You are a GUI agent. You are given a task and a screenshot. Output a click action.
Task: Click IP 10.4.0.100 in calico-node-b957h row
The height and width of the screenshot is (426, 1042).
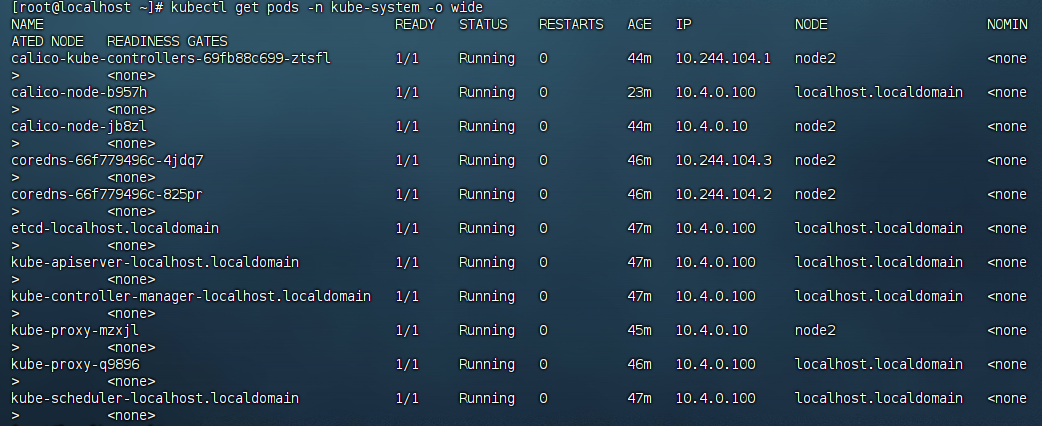pos(715,92)
